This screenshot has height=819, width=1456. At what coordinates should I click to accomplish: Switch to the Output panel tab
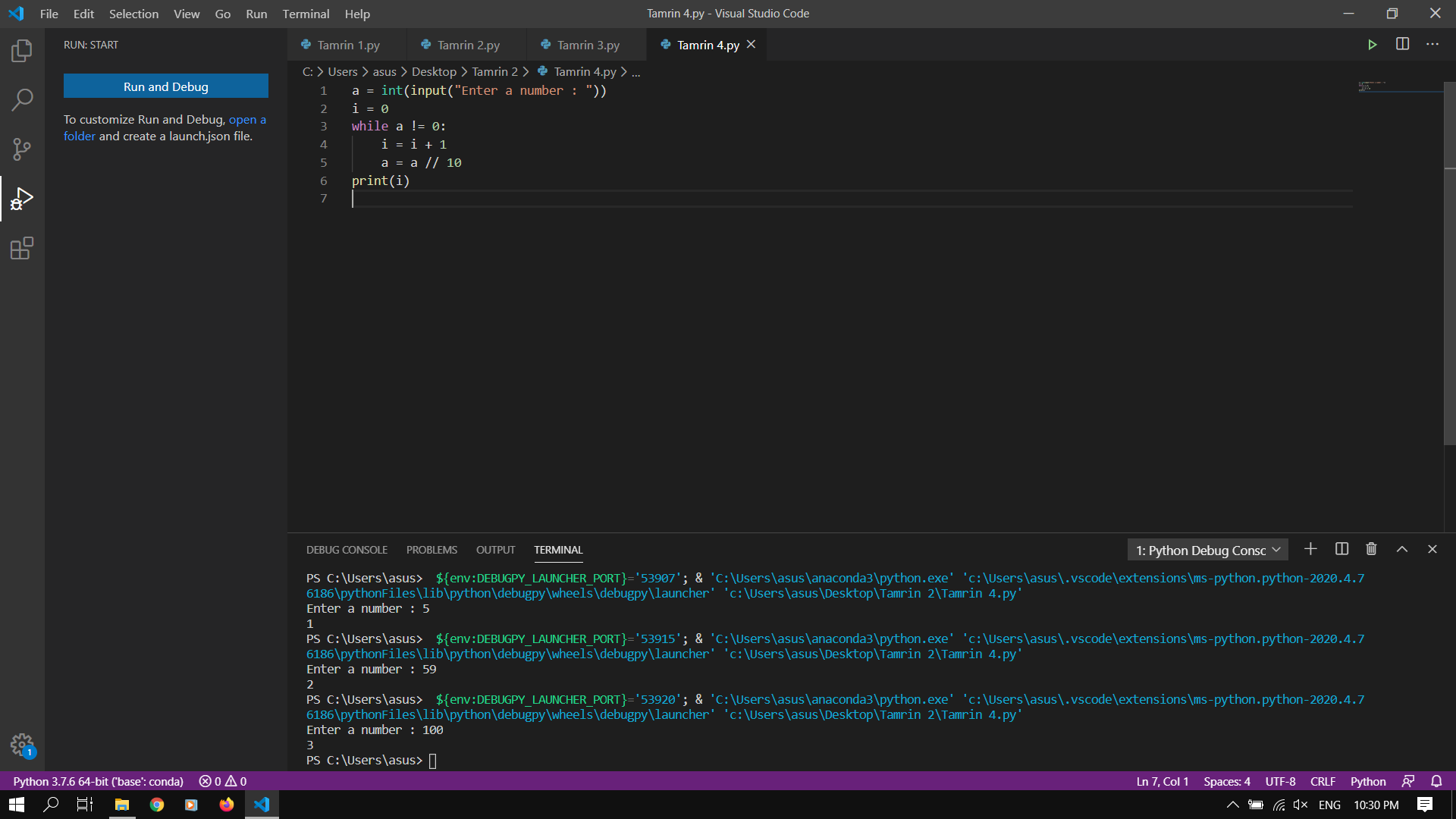tap(495, 550)
